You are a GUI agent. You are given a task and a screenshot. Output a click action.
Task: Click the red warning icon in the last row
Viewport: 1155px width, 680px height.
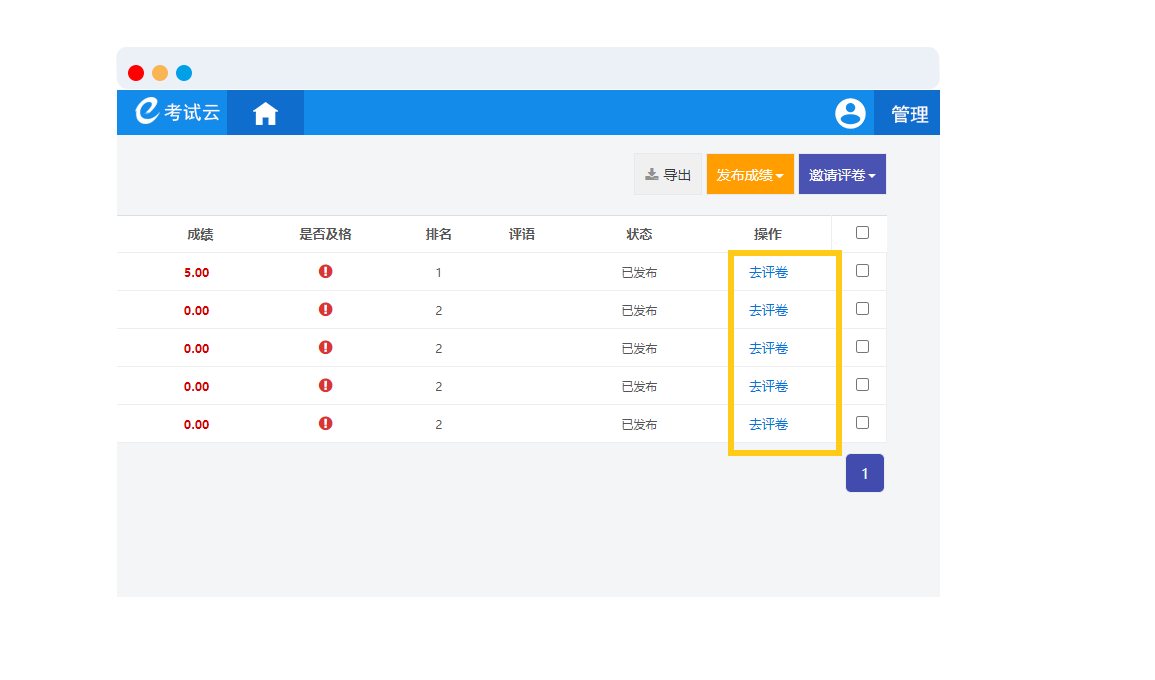pyautogui.click(x=325, y=424)
